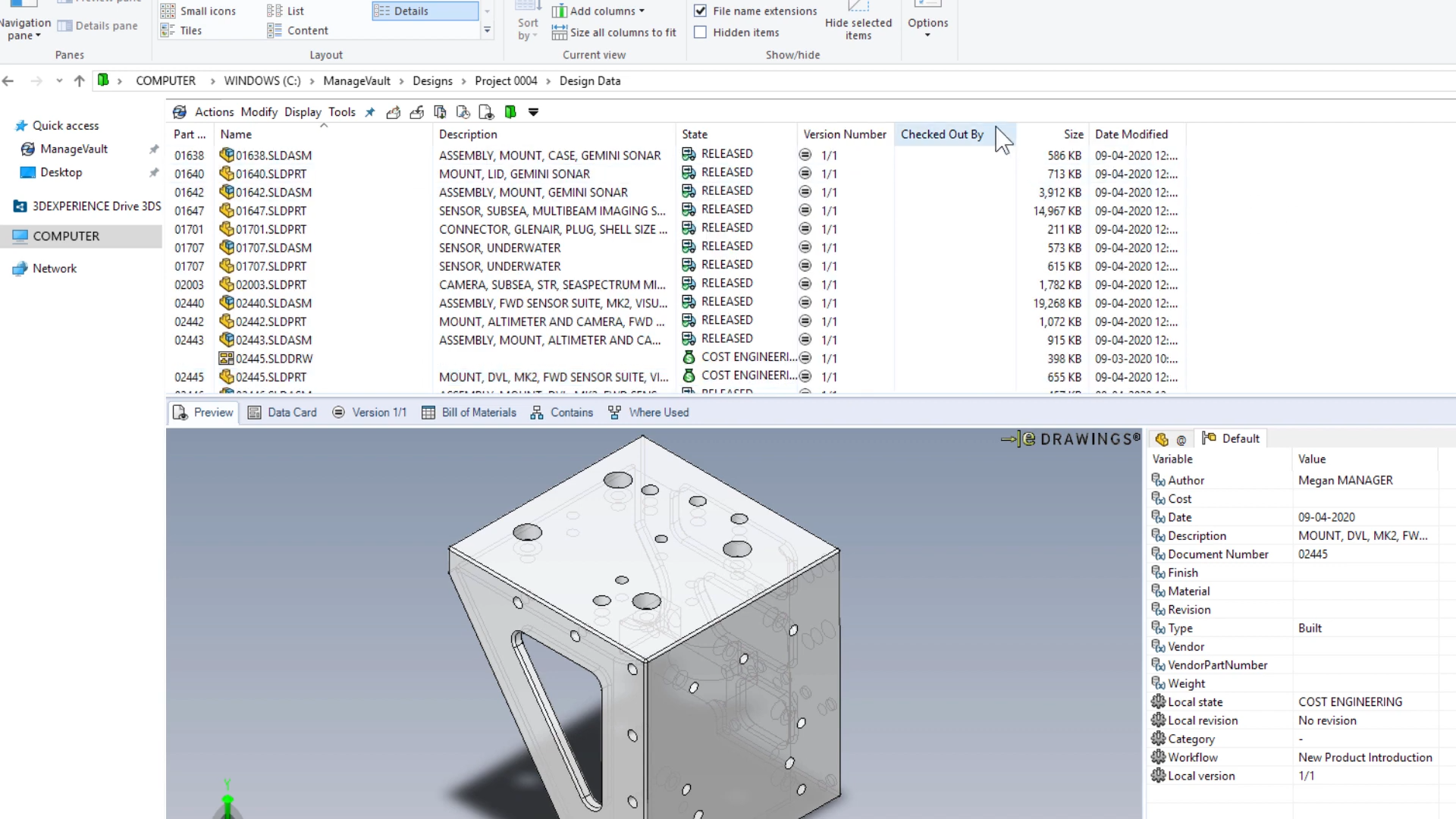Viewport: 1456px width, 819px height.
Task: Sort by the Checked Out By column header
Action: pos(942,134)
